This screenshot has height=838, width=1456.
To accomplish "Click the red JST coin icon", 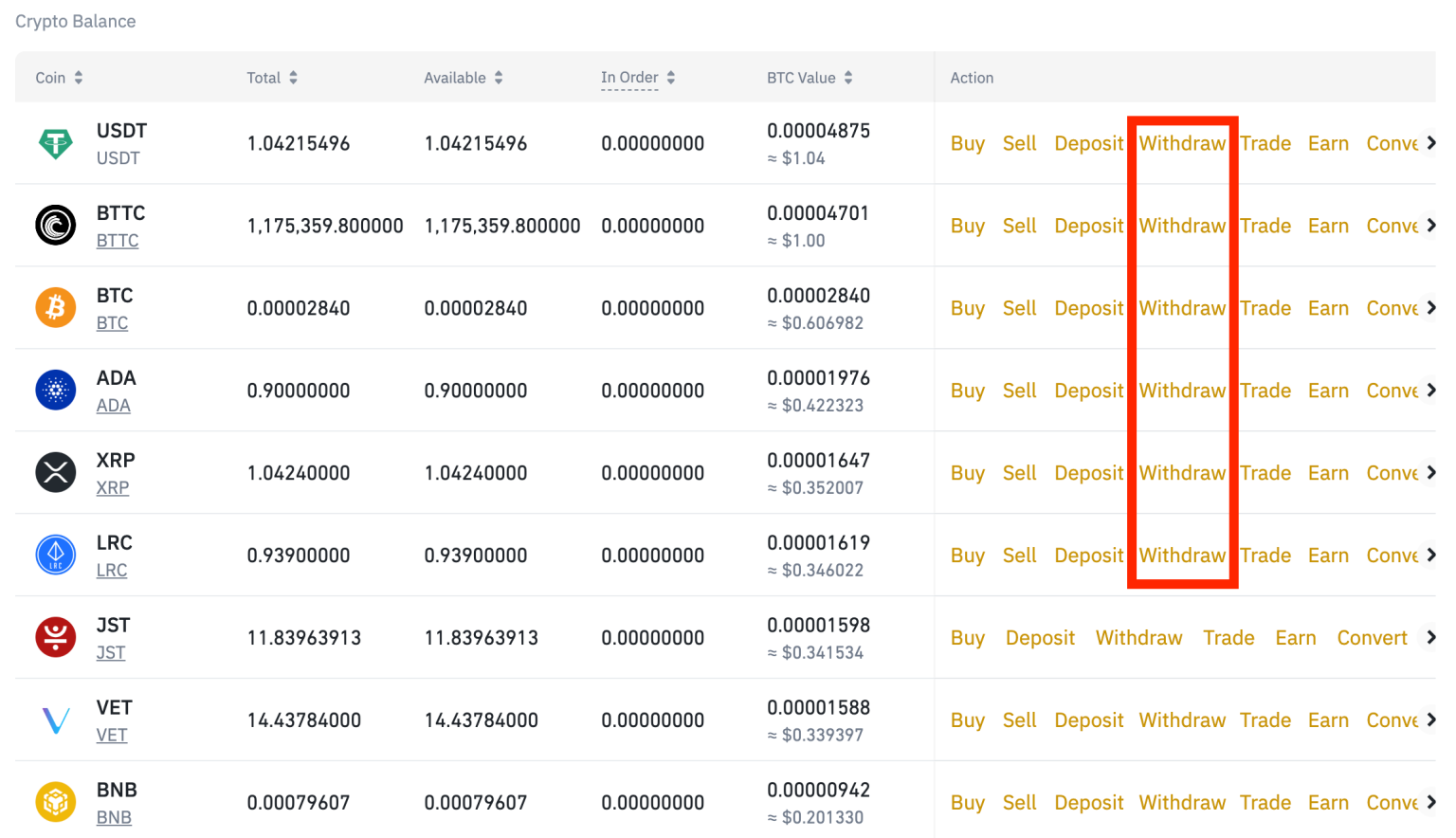I will click(56, 637).
